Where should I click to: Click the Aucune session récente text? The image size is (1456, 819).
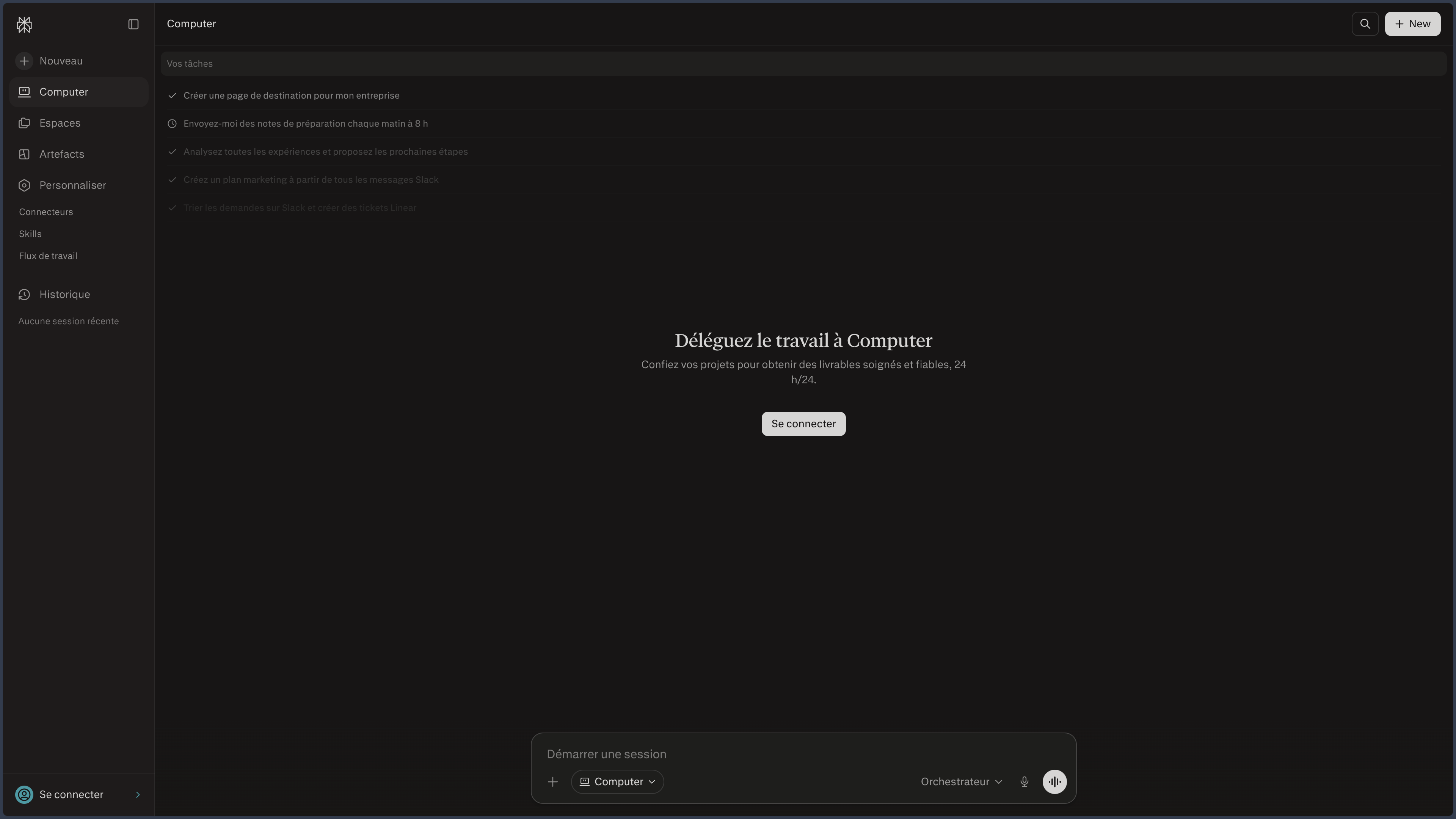pyautogui.click(x=68, y=321)
